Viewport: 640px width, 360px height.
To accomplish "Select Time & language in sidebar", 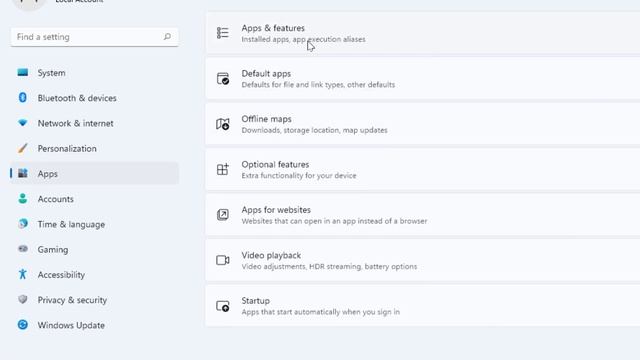I will pos(95,224).
